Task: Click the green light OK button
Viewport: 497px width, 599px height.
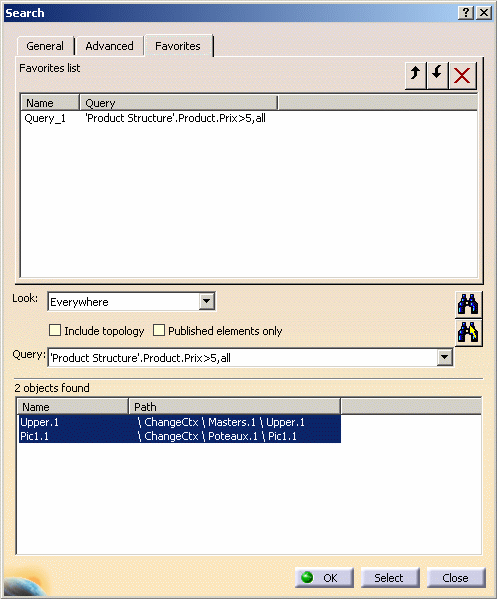Action: (324, 578)
